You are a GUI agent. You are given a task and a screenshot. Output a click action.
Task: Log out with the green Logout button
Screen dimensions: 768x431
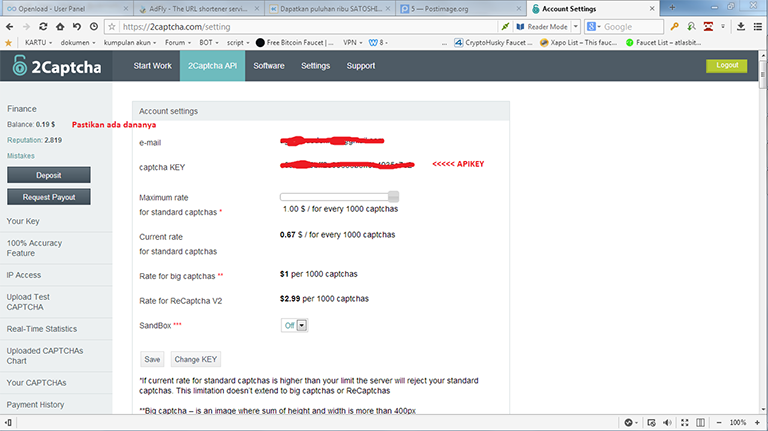726,66
